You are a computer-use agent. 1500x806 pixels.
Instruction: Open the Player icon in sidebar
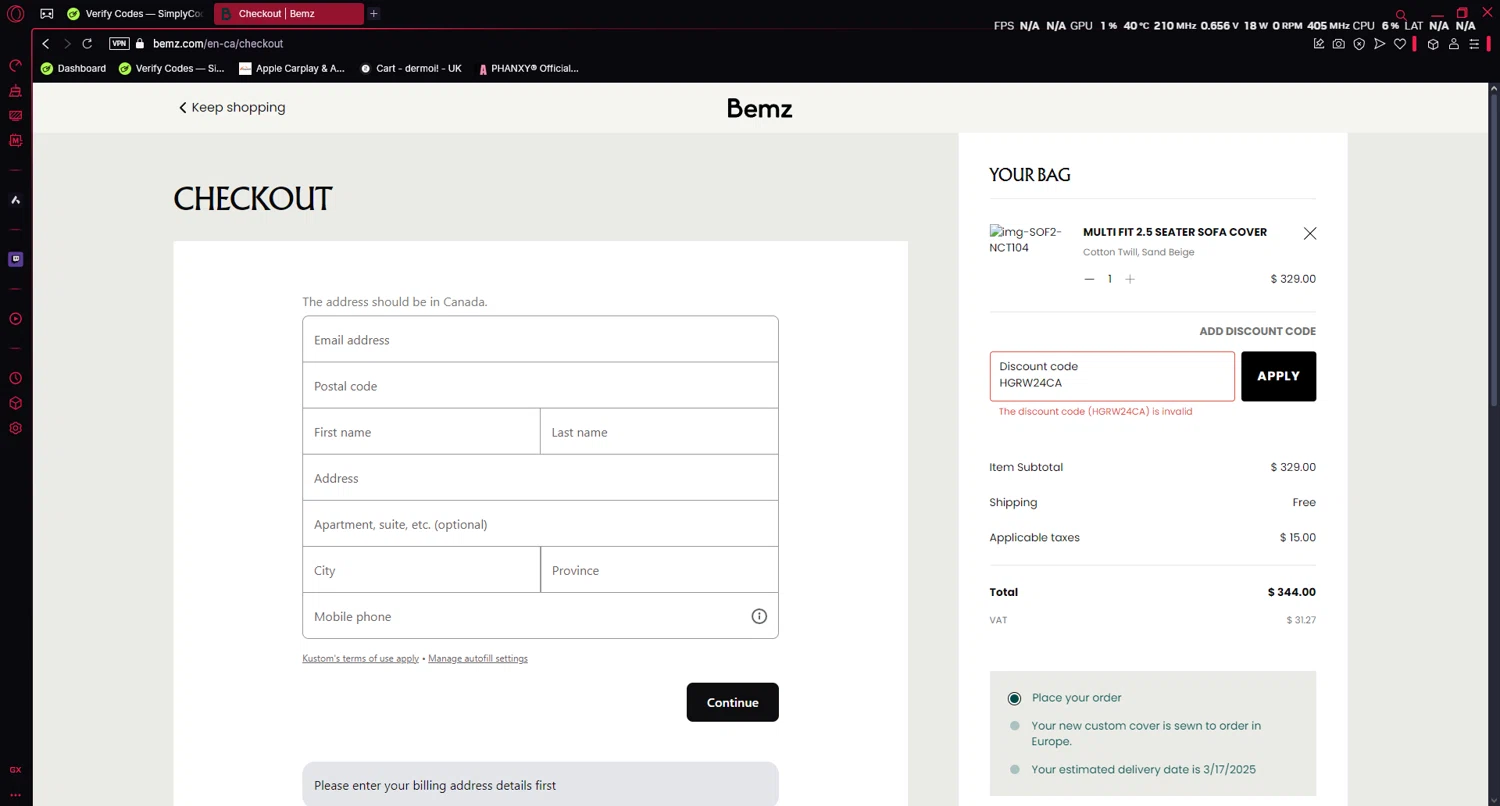pos(15,319)
